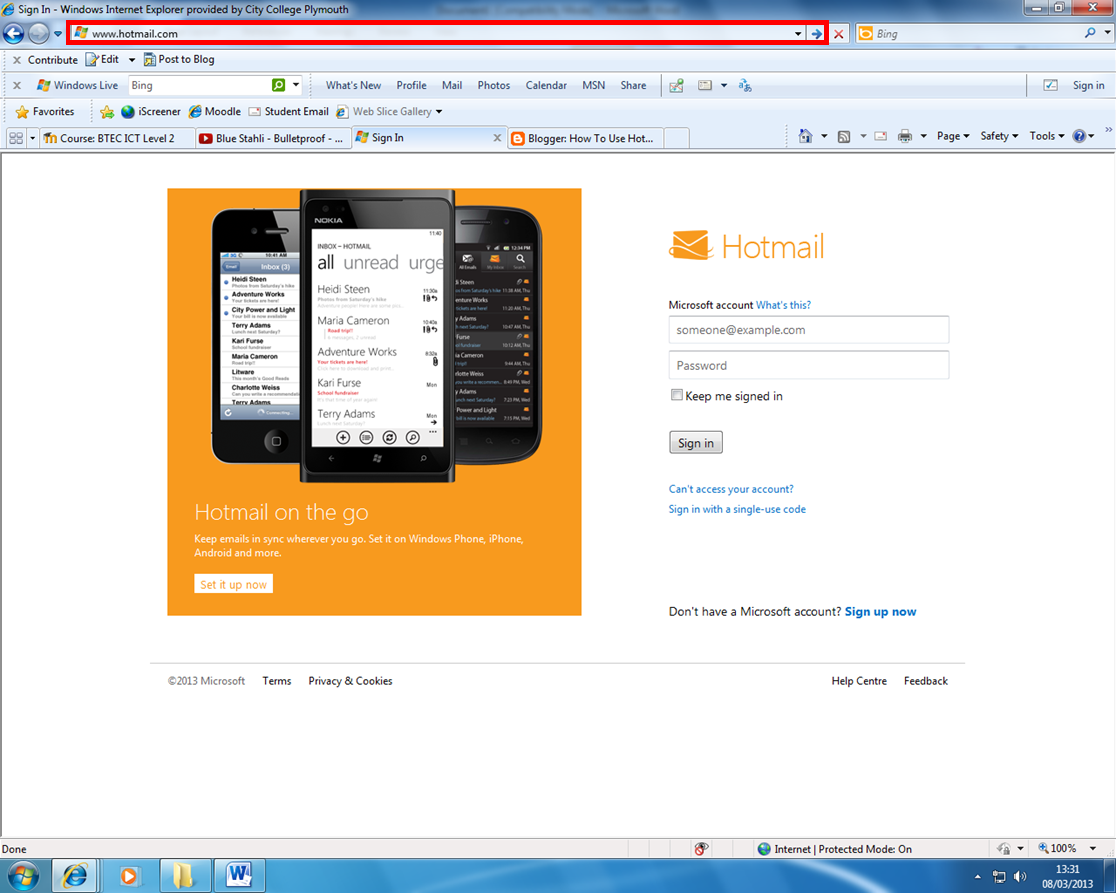Screen dimensions: 1116x893
Task: Follow the Sign up now link
Action: (880, 611)
